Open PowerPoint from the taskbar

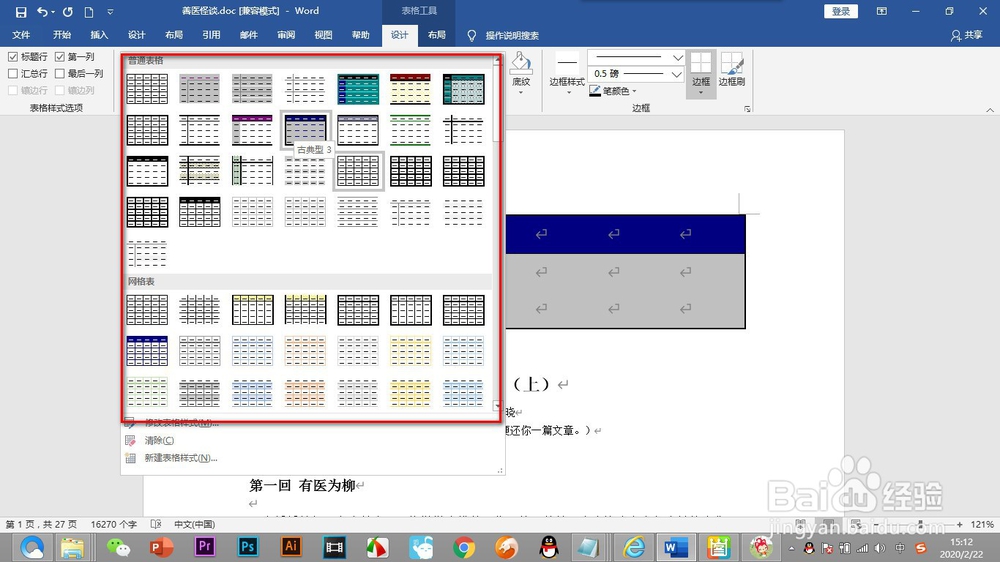161,547
